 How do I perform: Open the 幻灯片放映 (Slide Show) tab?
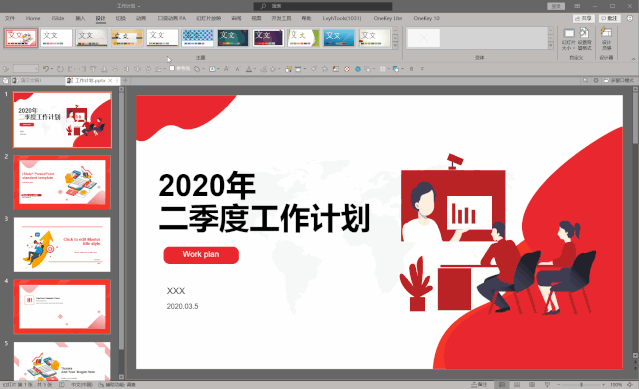[x=209, y=18]
